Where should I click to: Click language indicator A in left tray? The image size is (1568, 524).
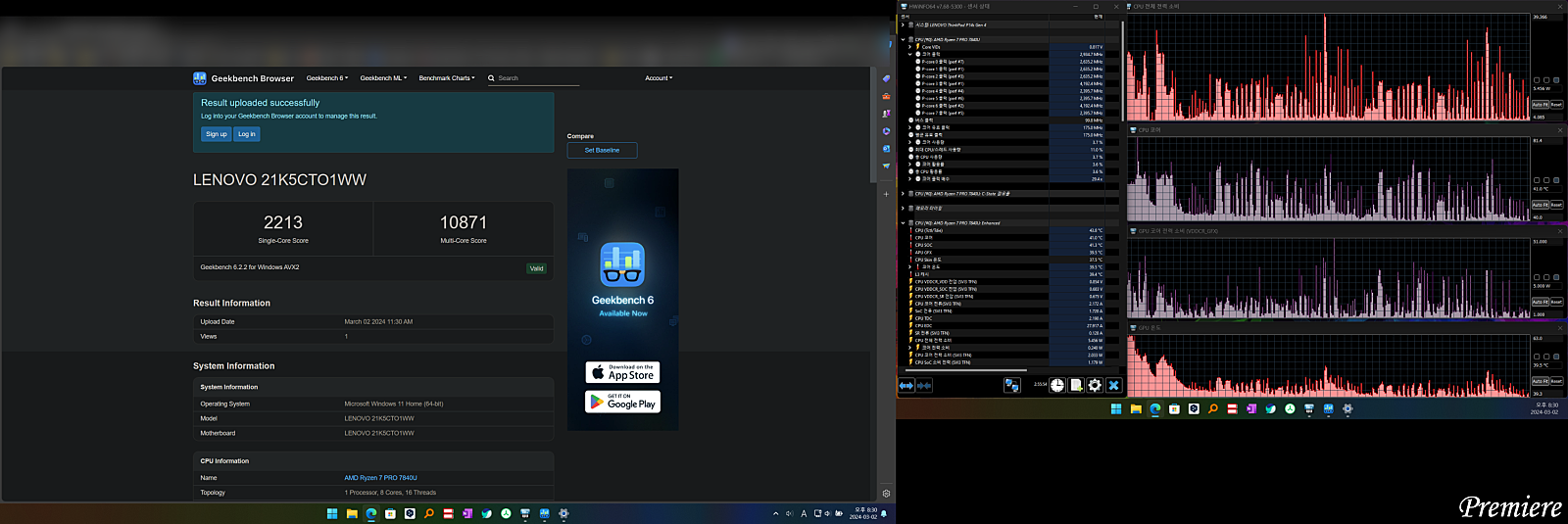click(804, 513)
